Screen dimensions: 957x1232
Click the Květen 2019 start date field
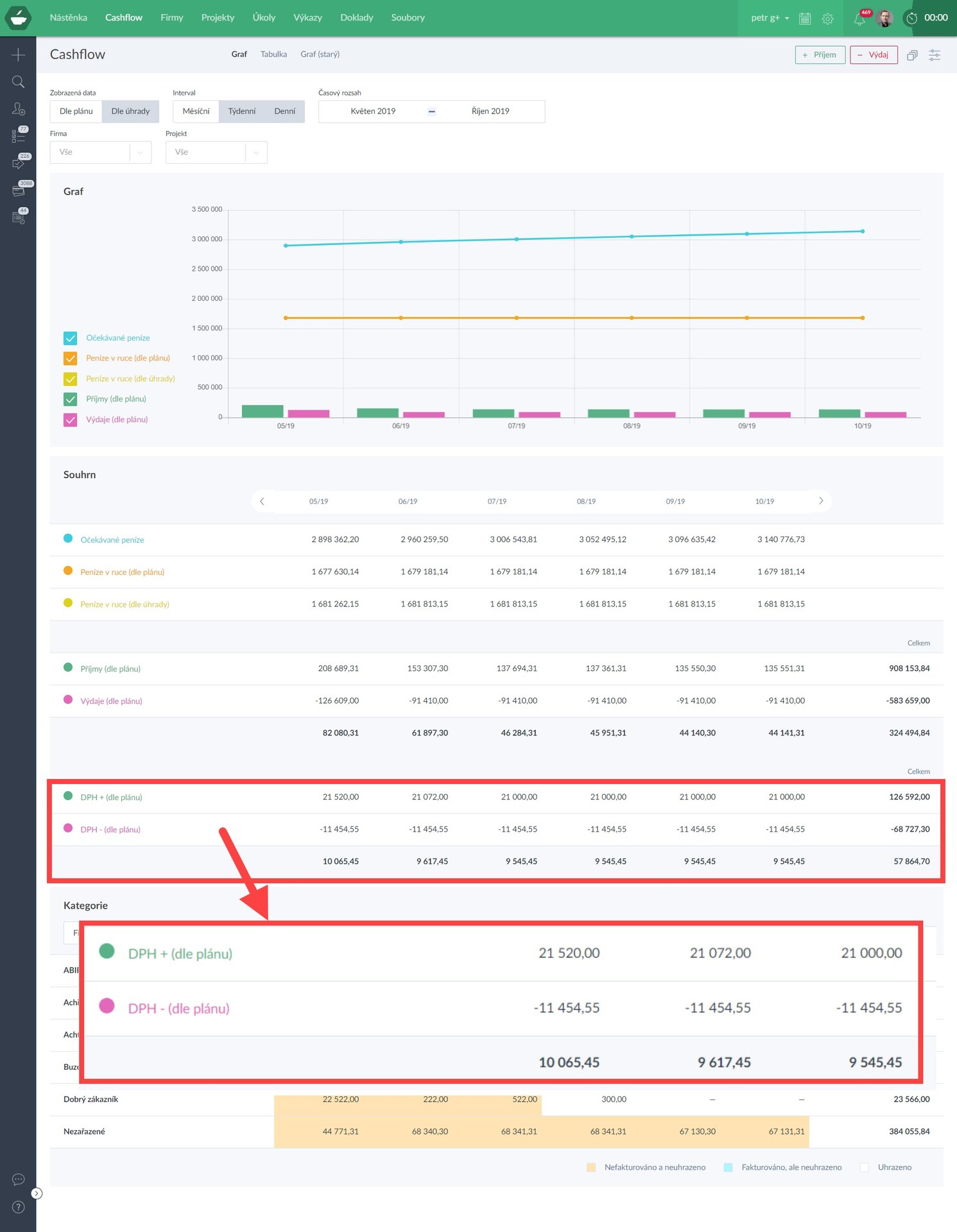tap(373, 112)
